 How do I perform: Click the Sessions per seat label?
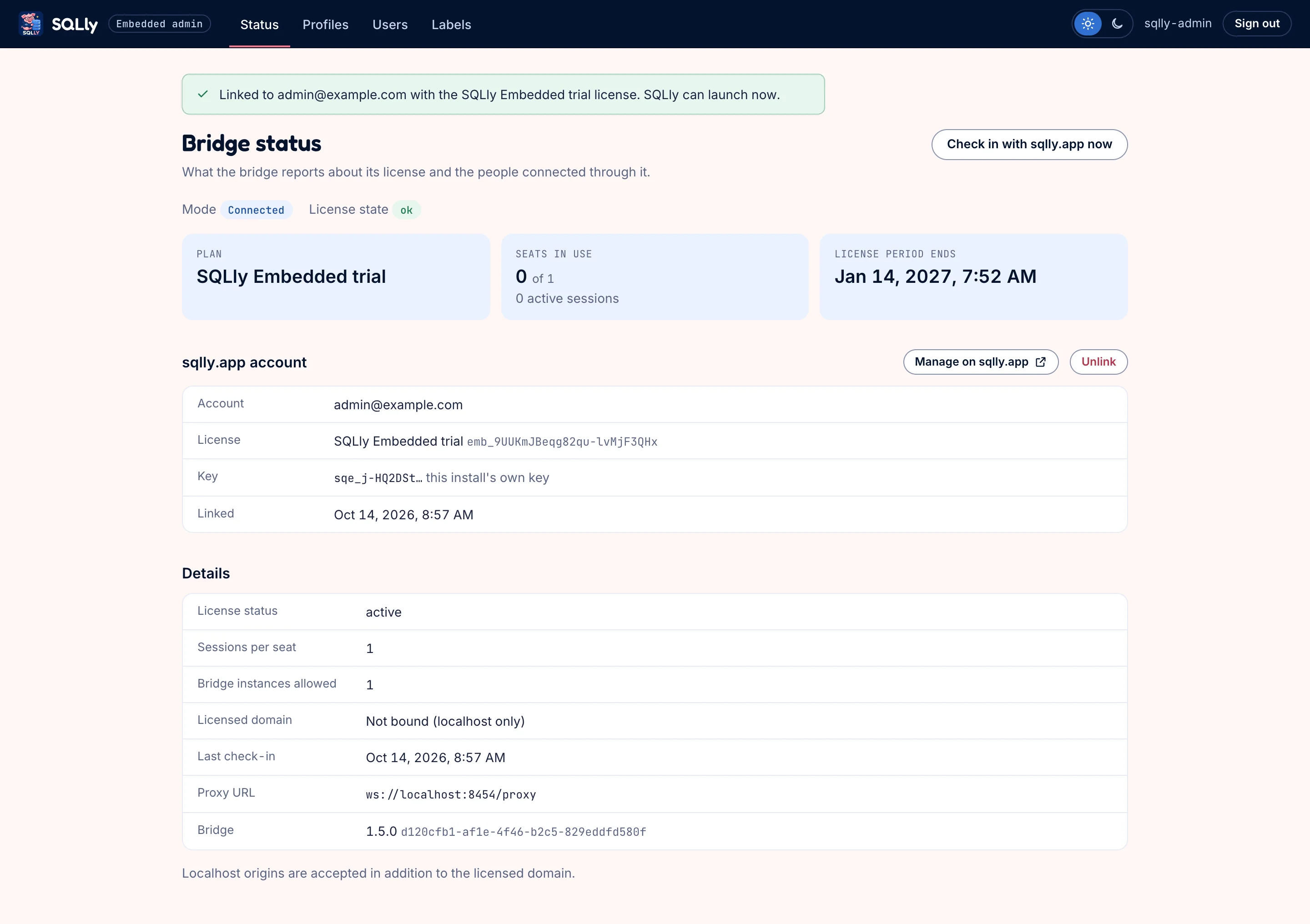[x=247, y=648]
